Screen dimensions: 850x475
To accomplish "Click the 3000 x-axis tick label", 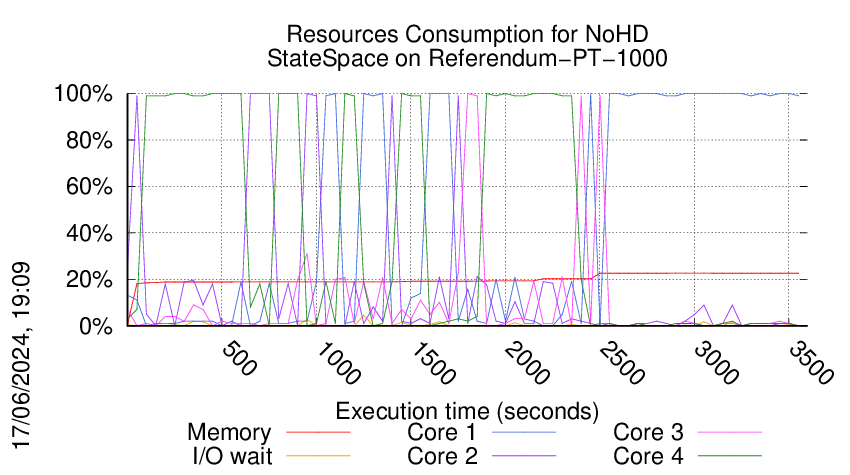I will click(717, 363).
